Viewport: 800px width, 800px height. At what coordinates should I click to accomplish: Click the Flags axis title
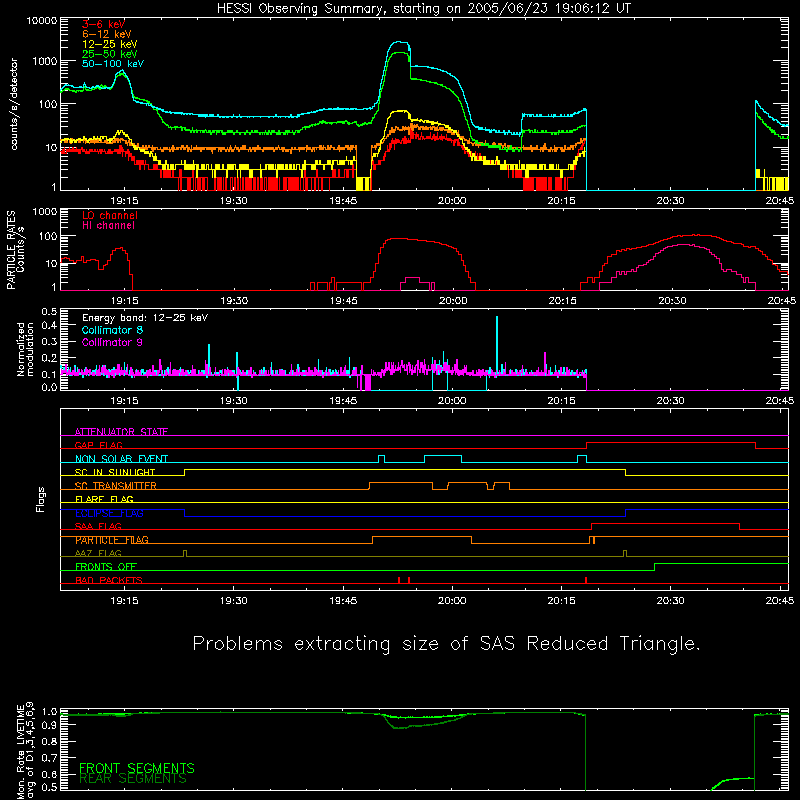click(41, 499)
